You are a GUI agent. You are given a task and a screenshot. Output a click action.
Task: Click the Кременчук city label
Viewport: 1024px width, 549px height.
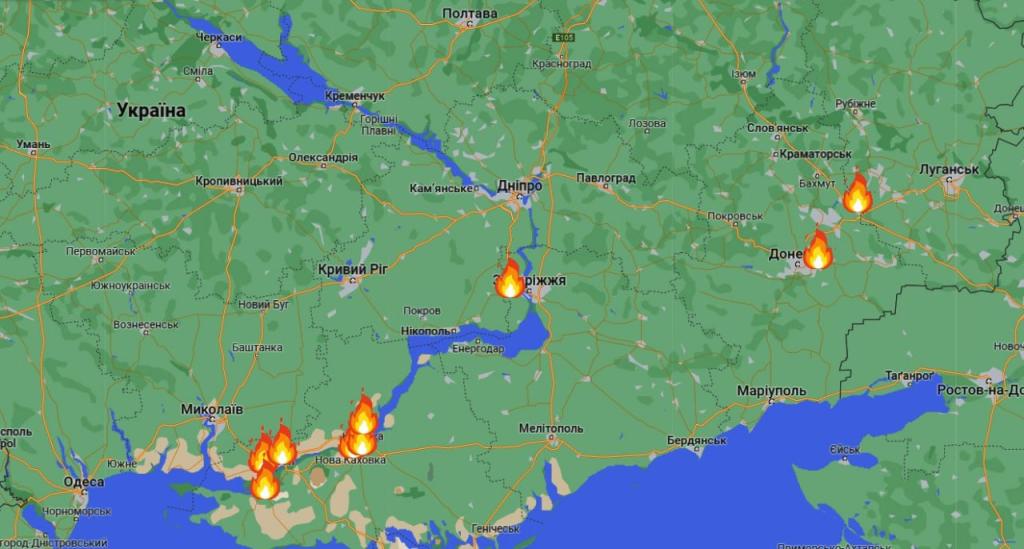tap(355, 96)
